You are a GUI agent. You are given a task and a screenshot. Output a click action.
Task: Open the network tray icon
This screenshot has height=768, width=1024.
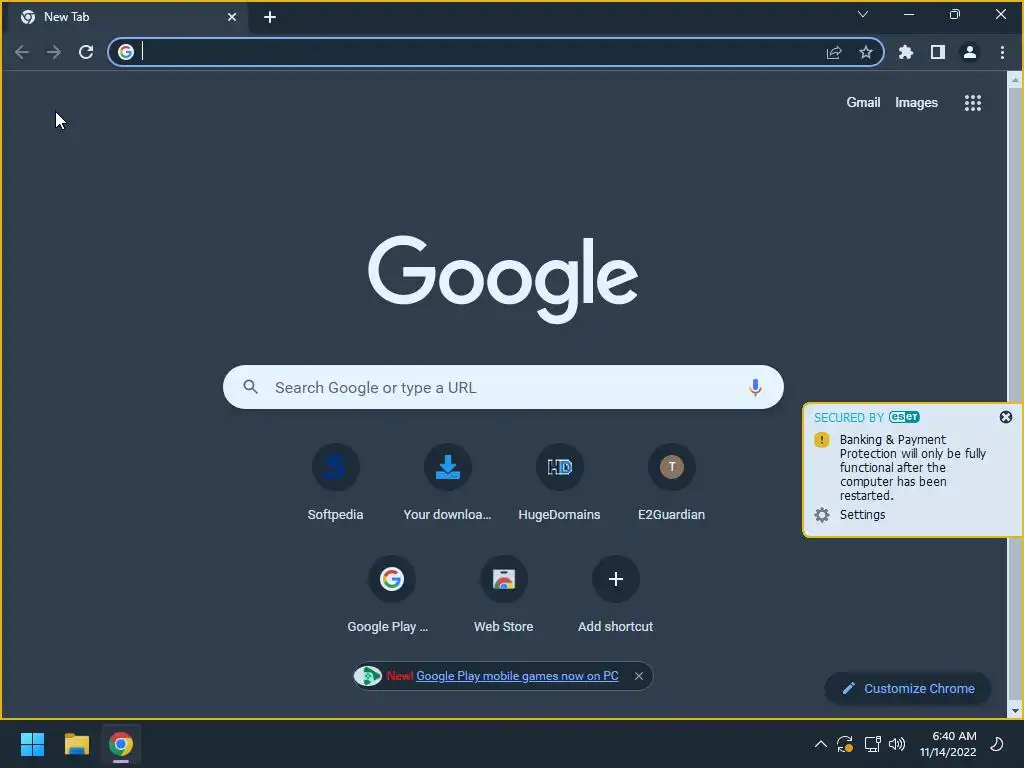pos(872,744)
